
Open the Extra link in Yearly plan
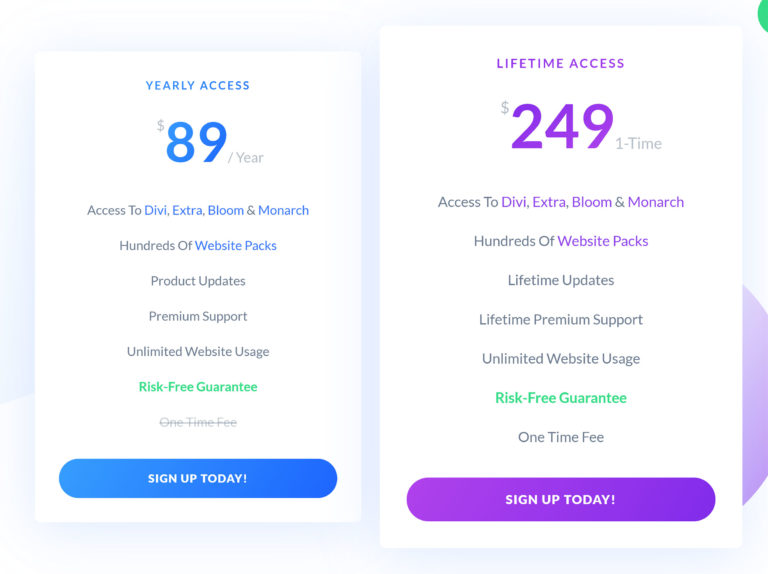coord(187,210)
